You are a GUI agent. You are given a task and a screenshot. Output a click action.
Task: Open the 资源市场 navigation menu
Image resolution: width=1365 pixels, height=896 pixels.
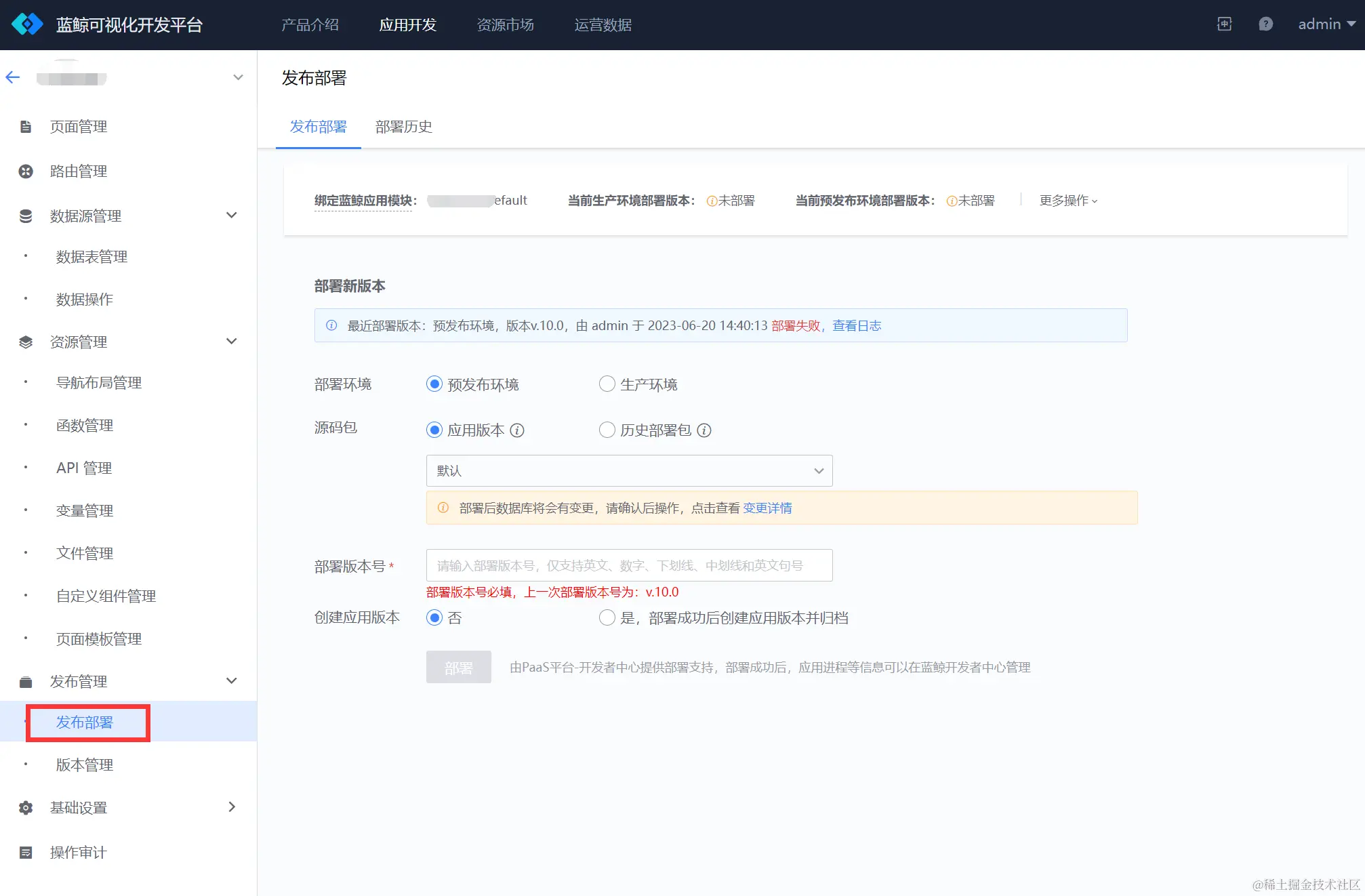pos(505,24)
